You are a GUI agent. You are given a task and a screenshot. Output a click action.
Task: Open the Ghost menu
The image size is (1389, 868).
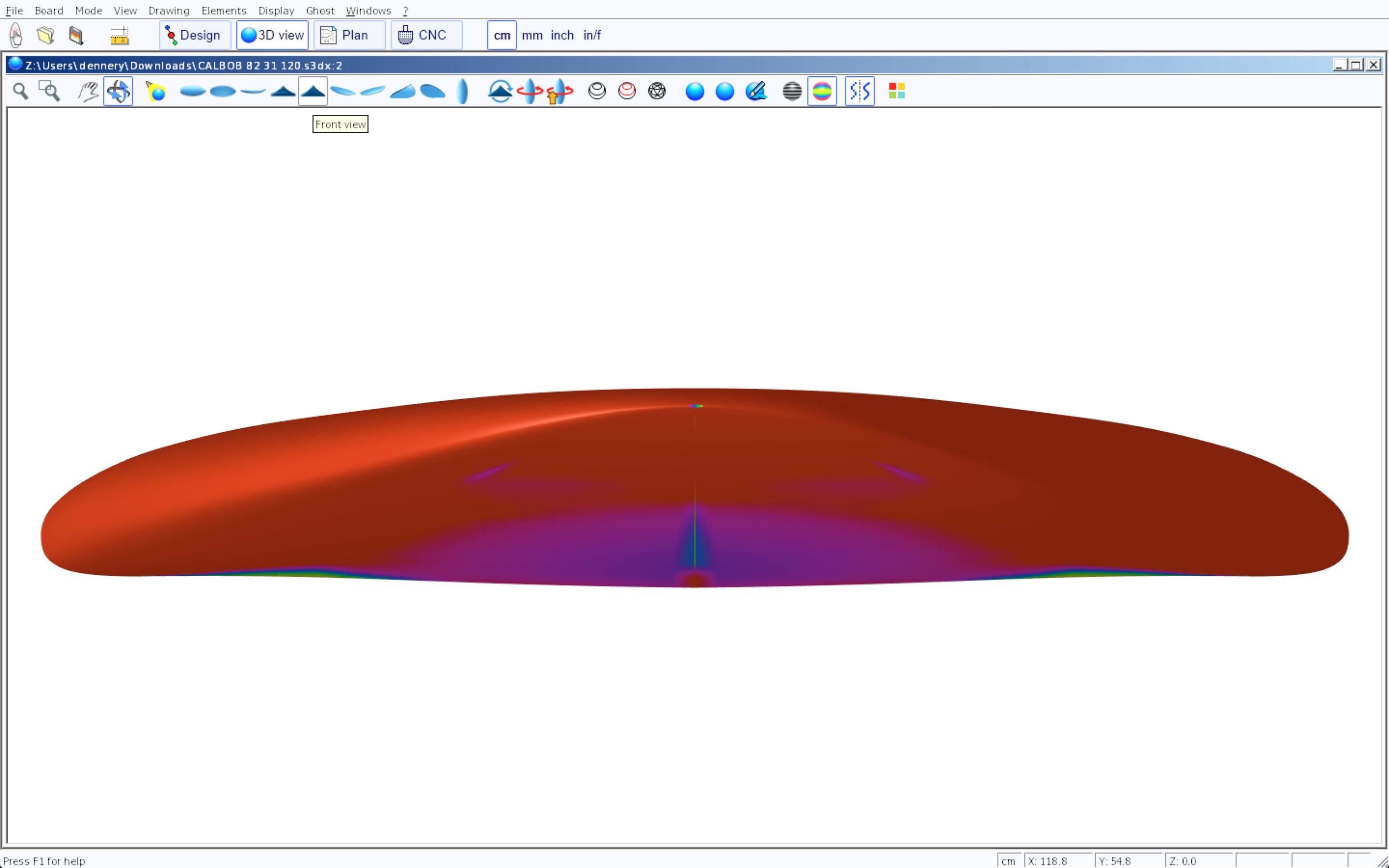pos(320,10)
